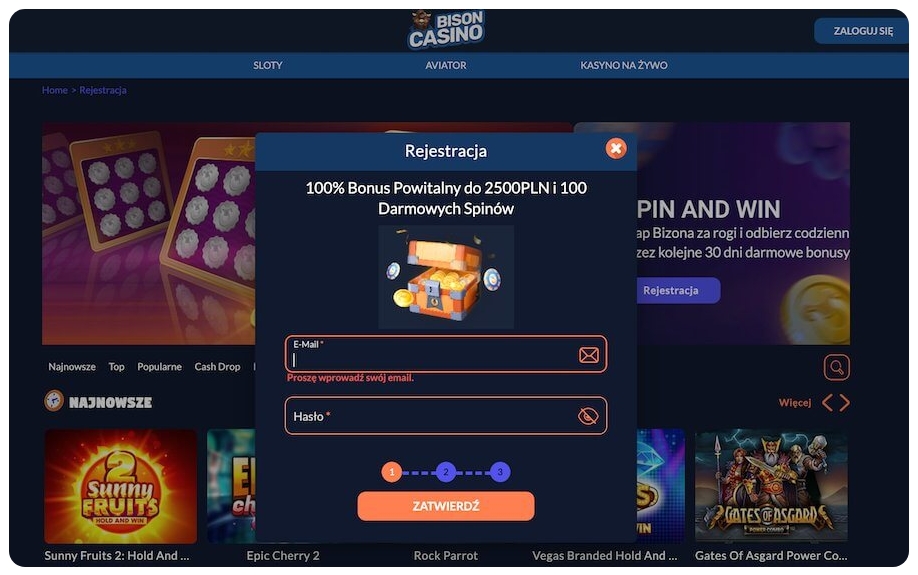Click the envelope icon in the E-Mail field
The image size is (918, 575).
tap(588, 355)
